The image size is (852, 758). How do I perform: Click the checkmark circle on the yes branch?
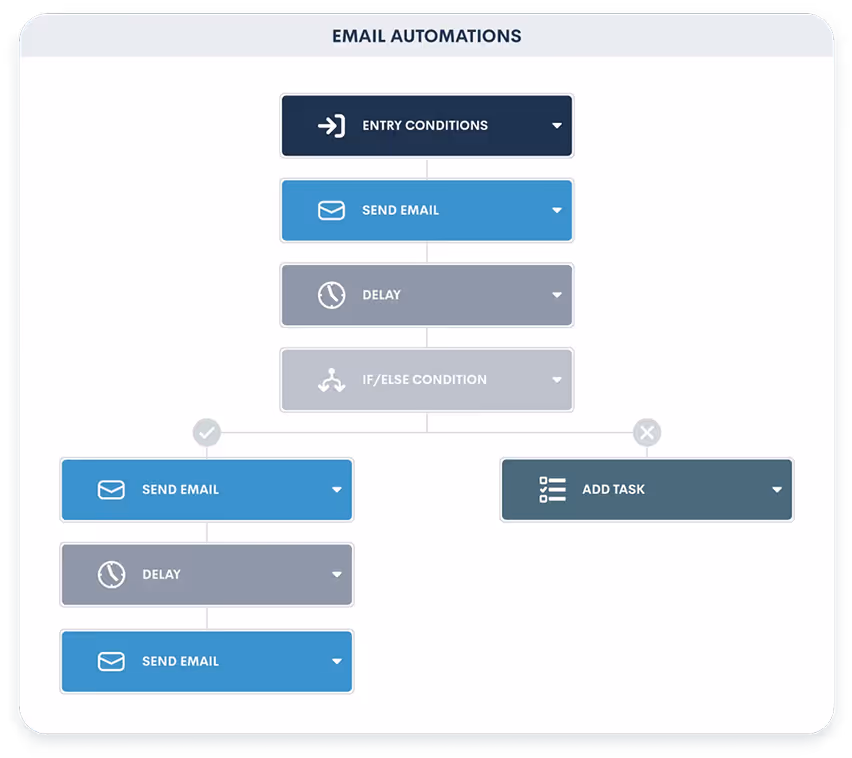pyautogui.click(x=206, y=432)
